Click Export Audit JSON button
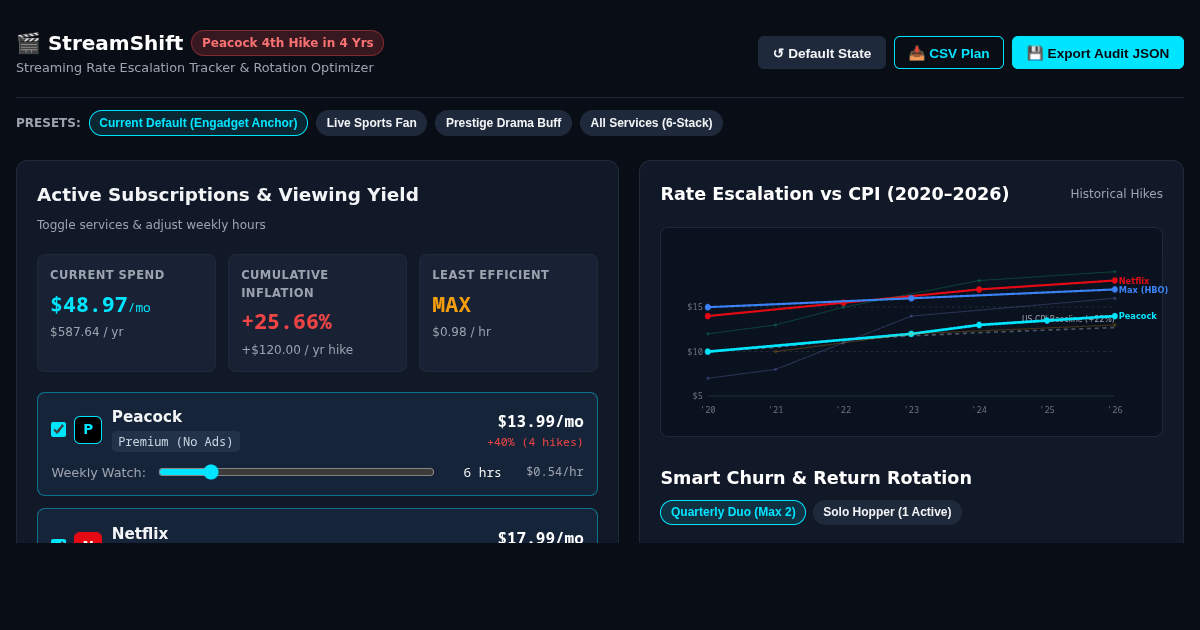The height and width of the screenshot is (630, 1200). [x=1098, y=53]
